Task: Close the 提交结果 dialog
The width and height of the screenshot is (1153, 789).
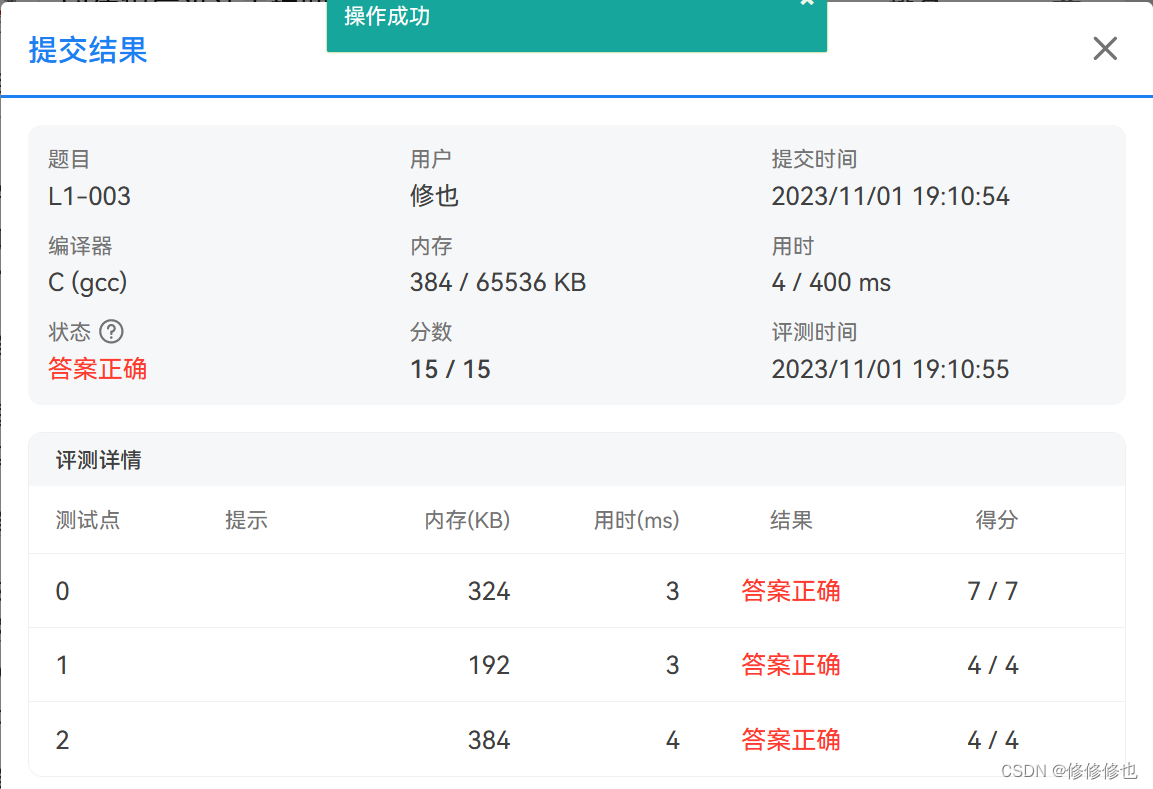Action: (1104, 49)
